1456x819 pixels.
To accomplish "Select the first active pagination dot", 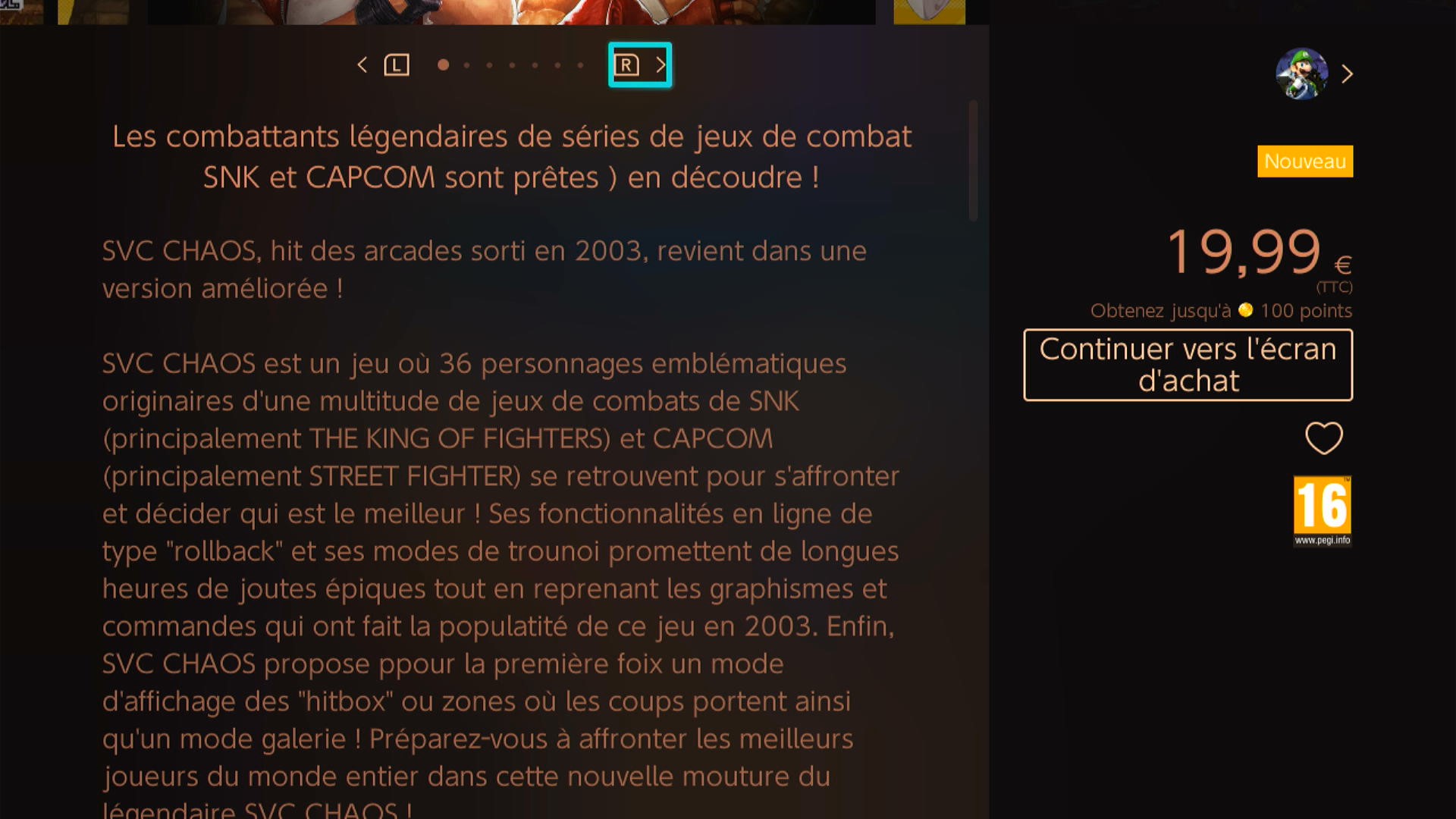I will coord(444,65).
